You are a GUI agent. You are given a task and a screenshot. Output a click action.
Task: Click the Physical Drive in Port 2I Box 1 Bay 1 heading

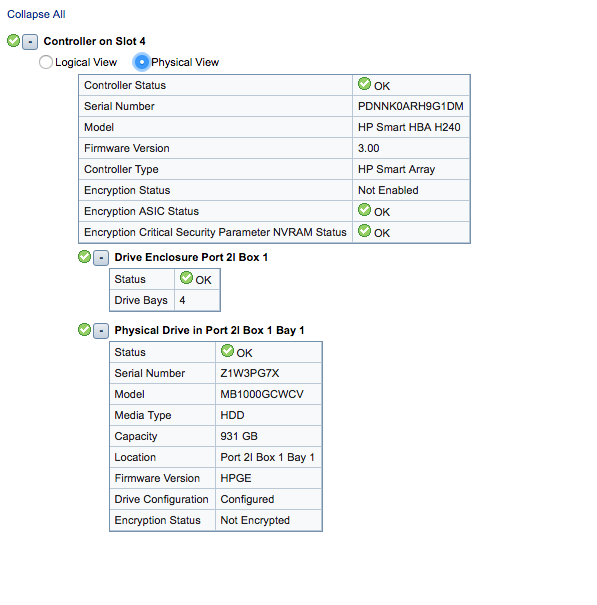(x=210, y=330)
